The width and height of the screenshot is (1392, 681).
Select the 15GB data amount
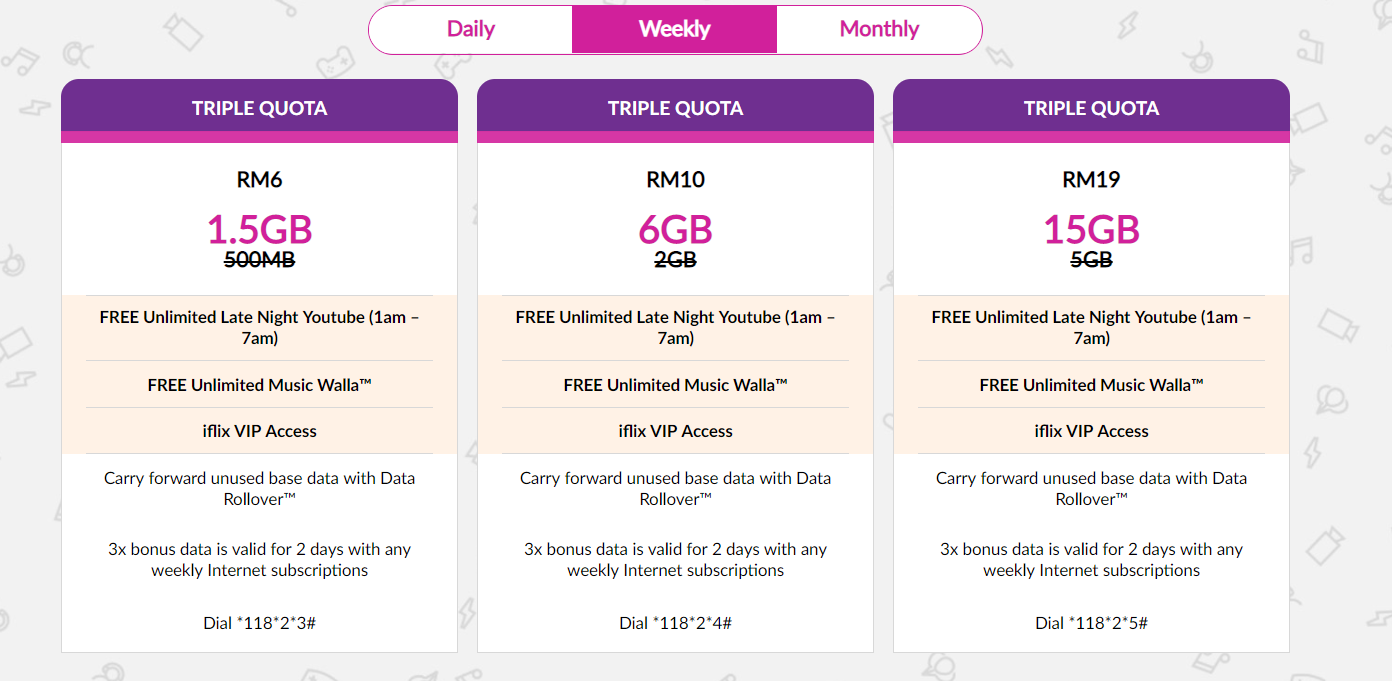1091,230
